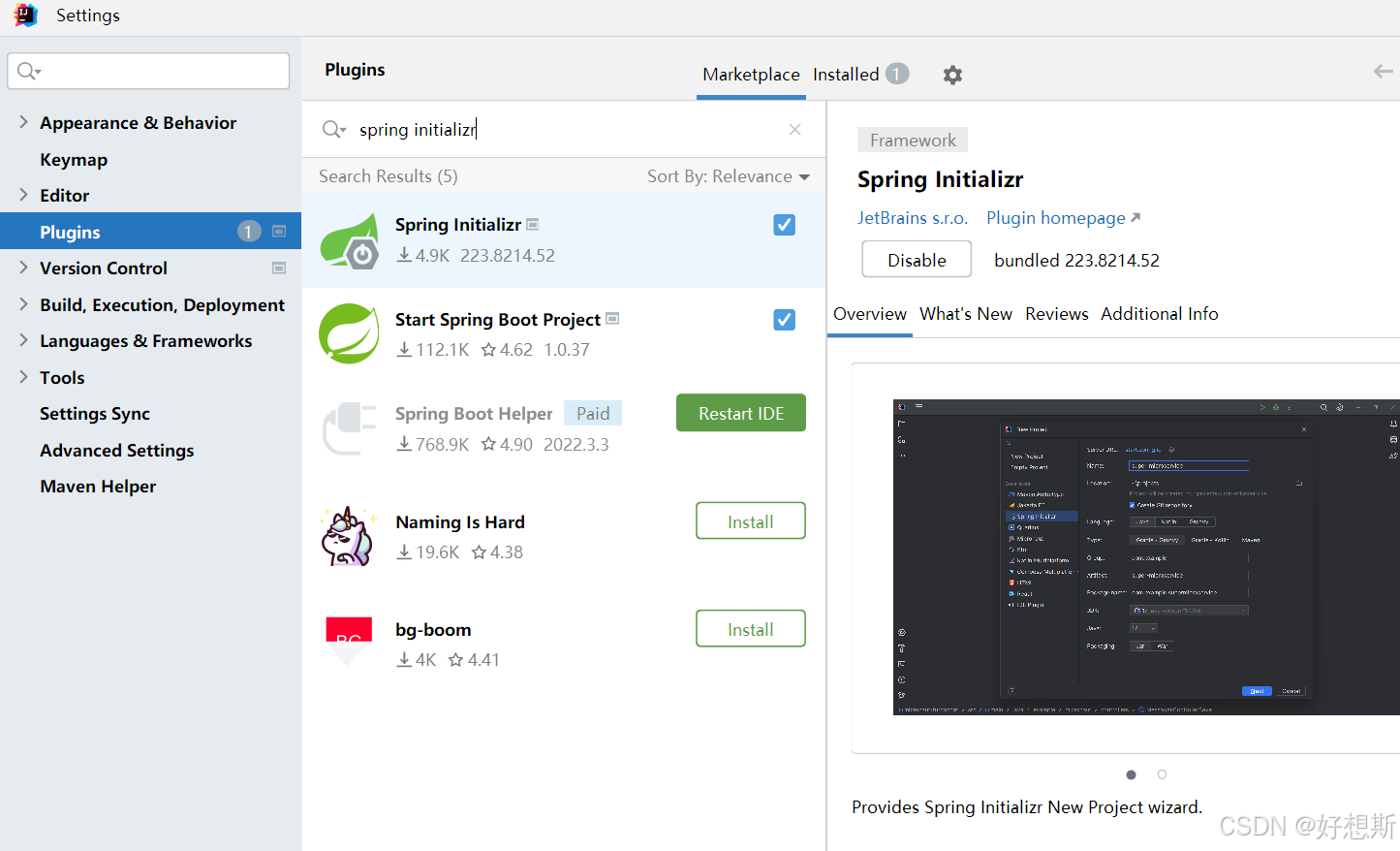This screenshot has height=851, width=1400.
Task: Click Restart IDE for Spring Boot Helper
Action: (x=741, y=413)
